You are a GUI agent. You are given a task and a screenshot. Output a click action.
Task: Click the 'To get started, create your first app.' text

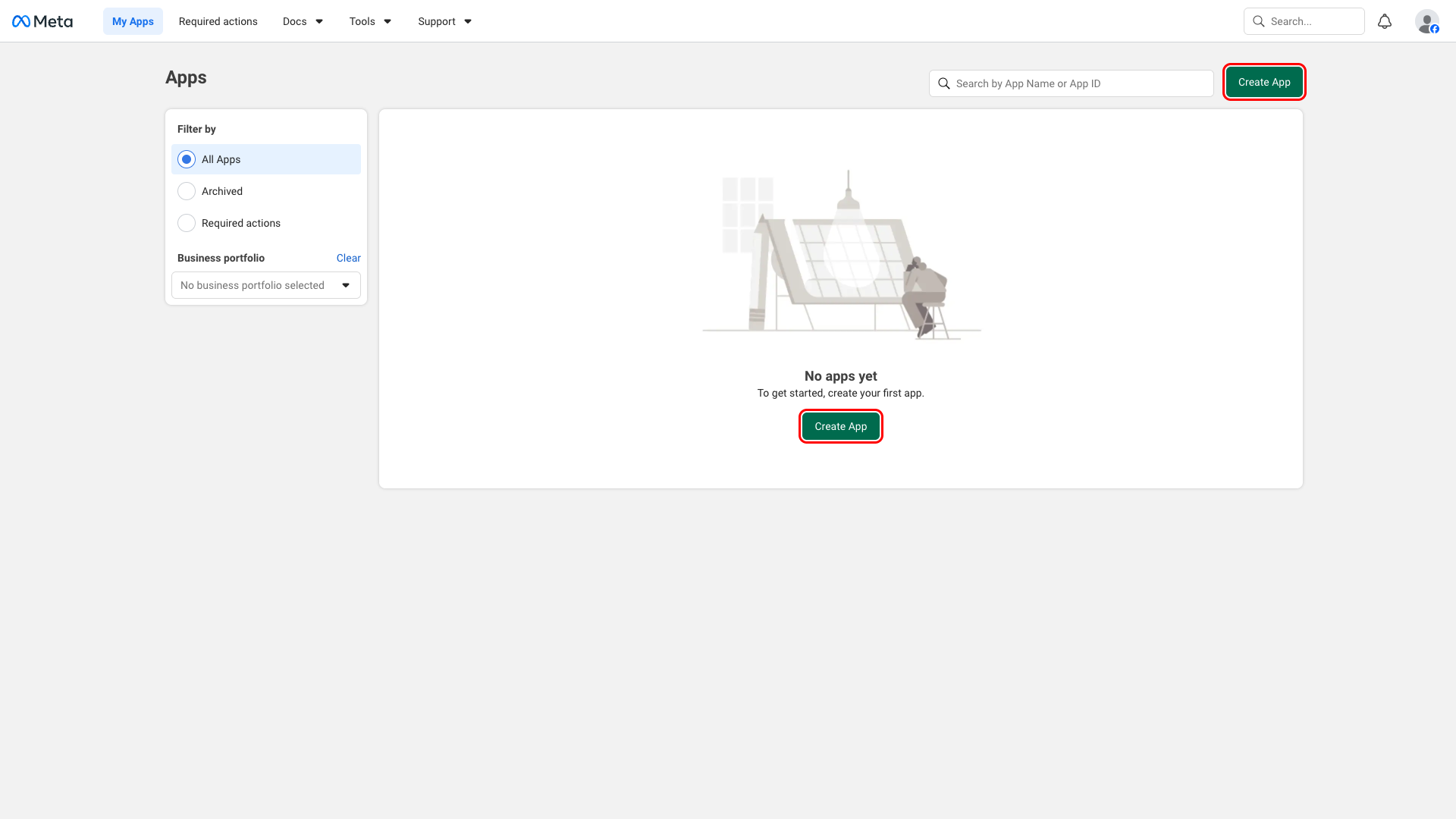click(x=841, y=393)
